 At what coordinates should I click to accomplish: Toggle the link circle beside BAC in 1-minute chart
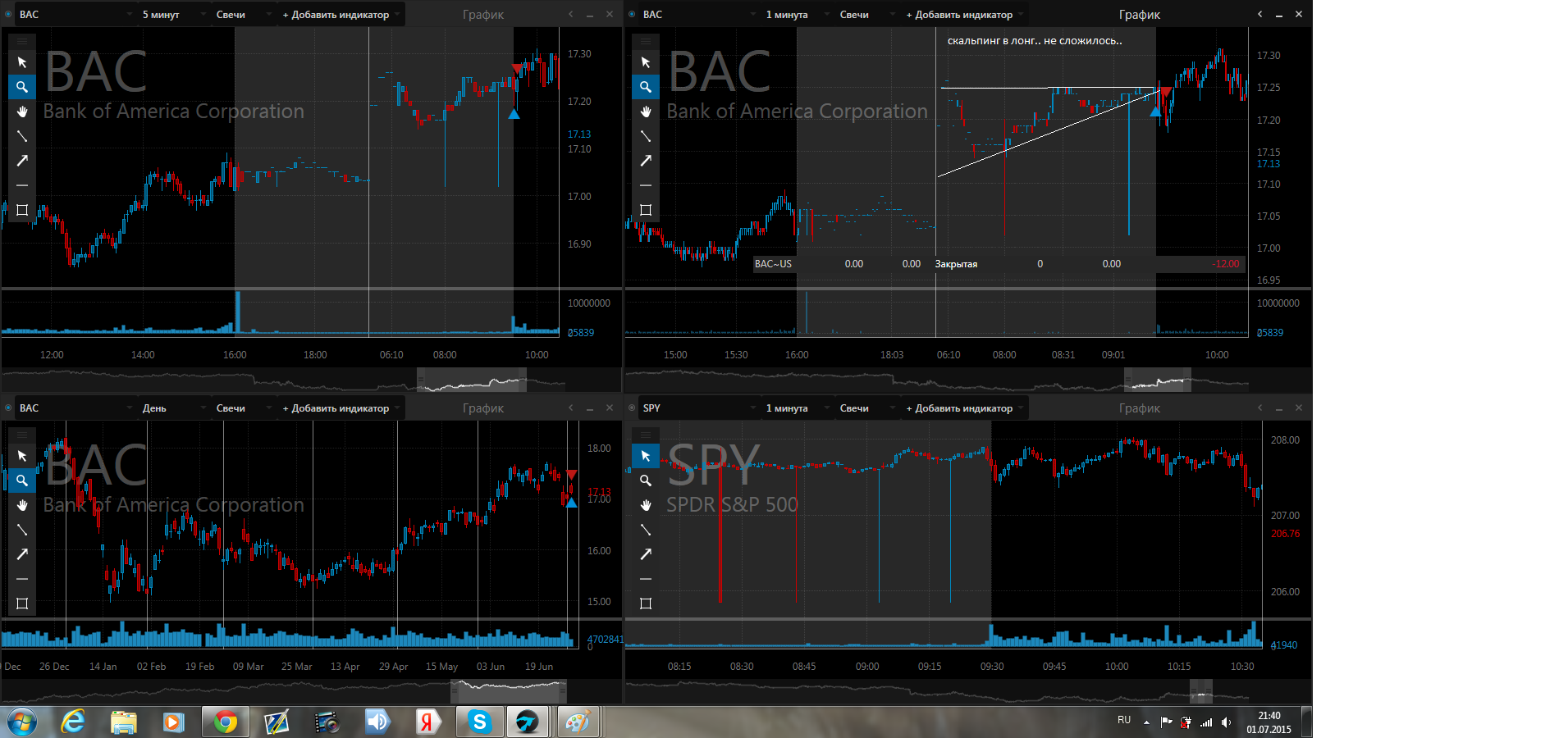pos(631,15)
